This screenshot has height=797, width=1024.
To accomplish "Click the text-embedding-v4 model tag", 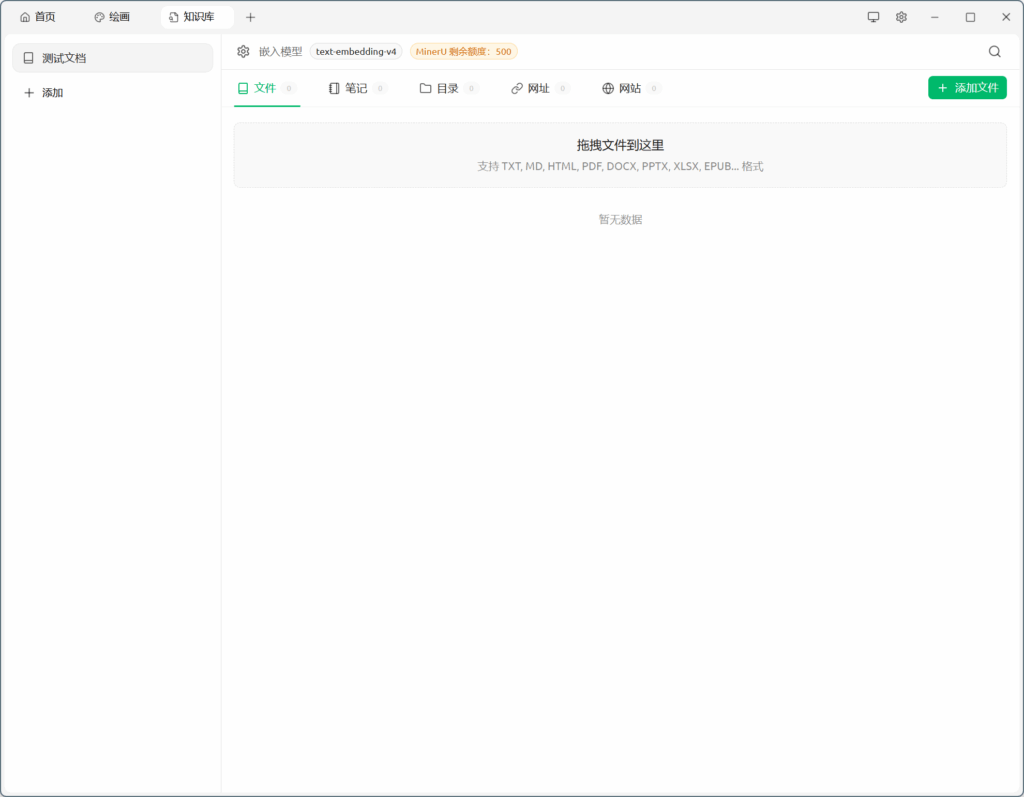I will click(356, 52).
